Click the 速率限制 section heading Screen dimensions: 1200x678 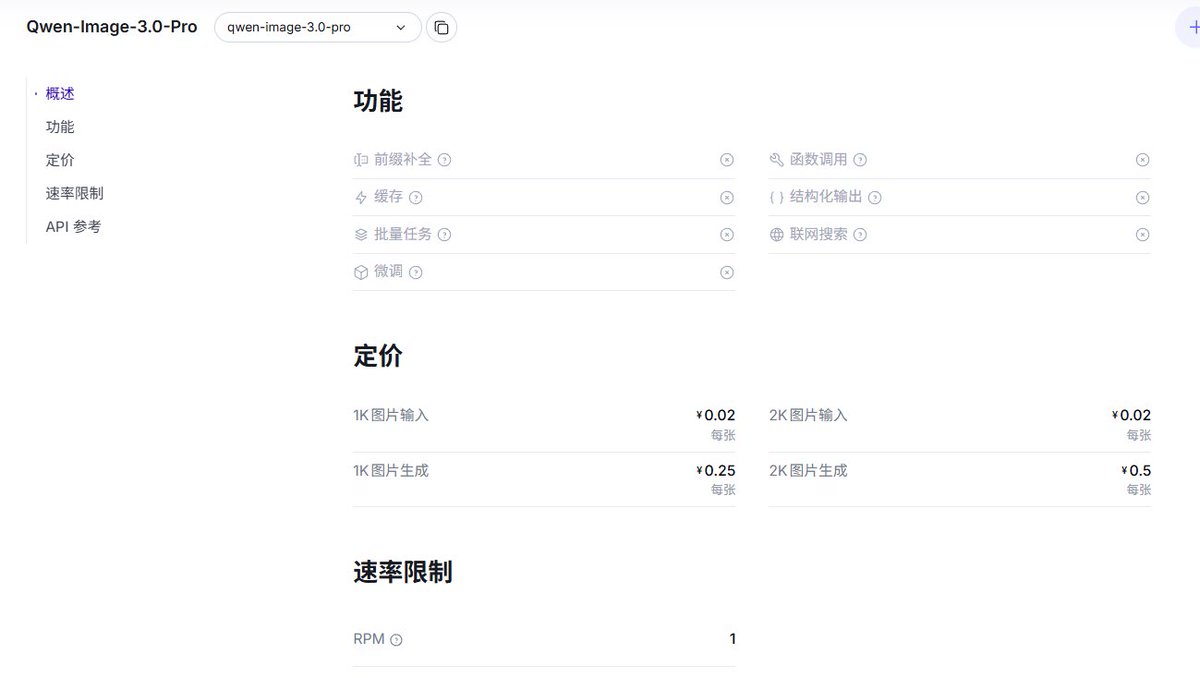click(403, 572)
